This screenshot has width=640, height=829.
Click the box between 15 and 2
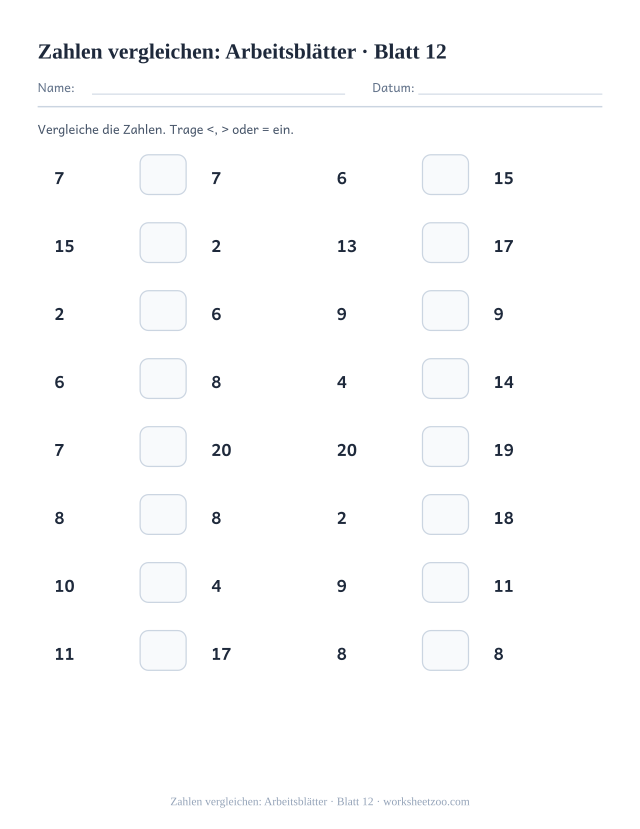(x=163, y=243)
